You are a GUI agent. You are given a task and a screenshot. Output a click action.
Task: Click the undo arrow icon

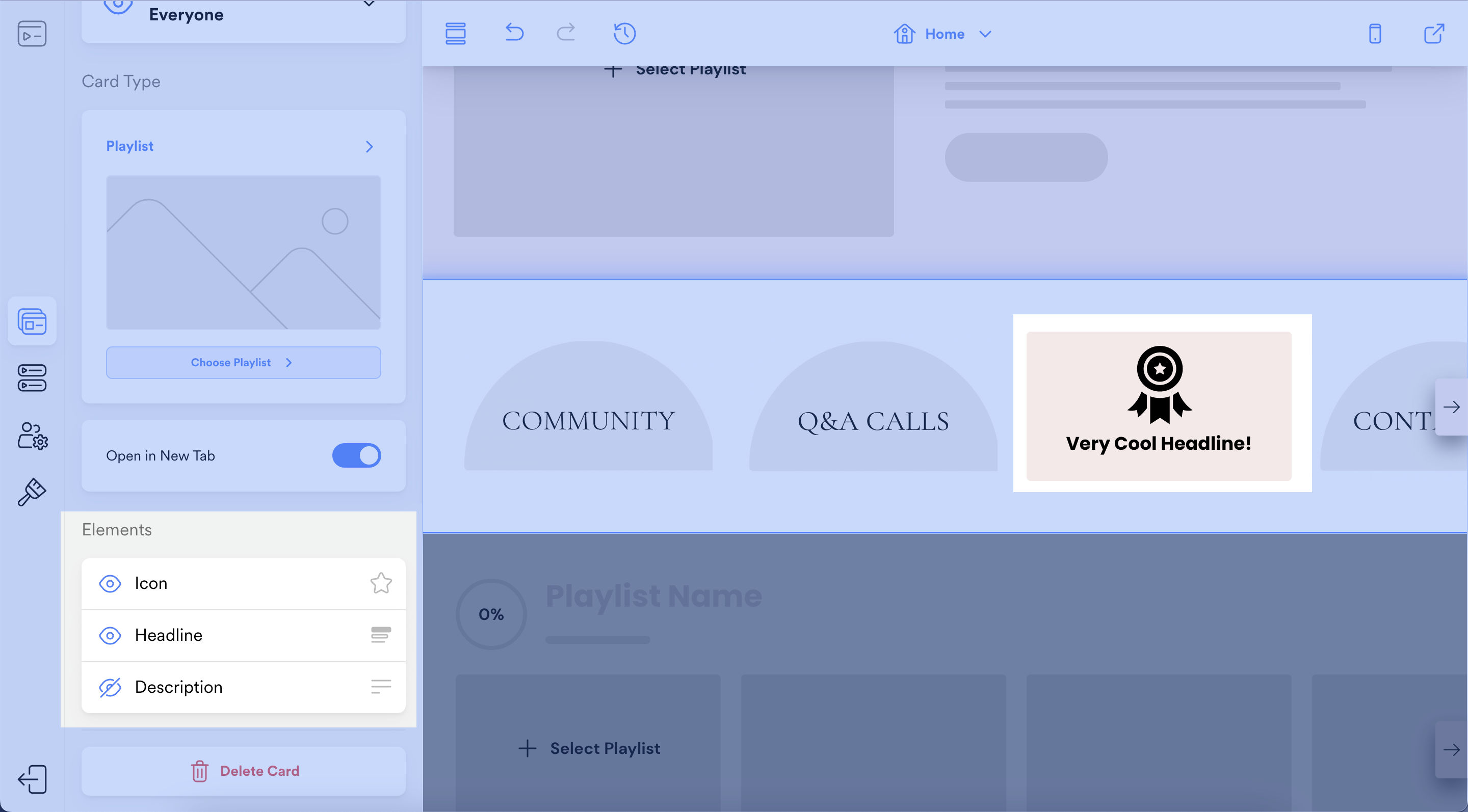(x=514, y=33)
